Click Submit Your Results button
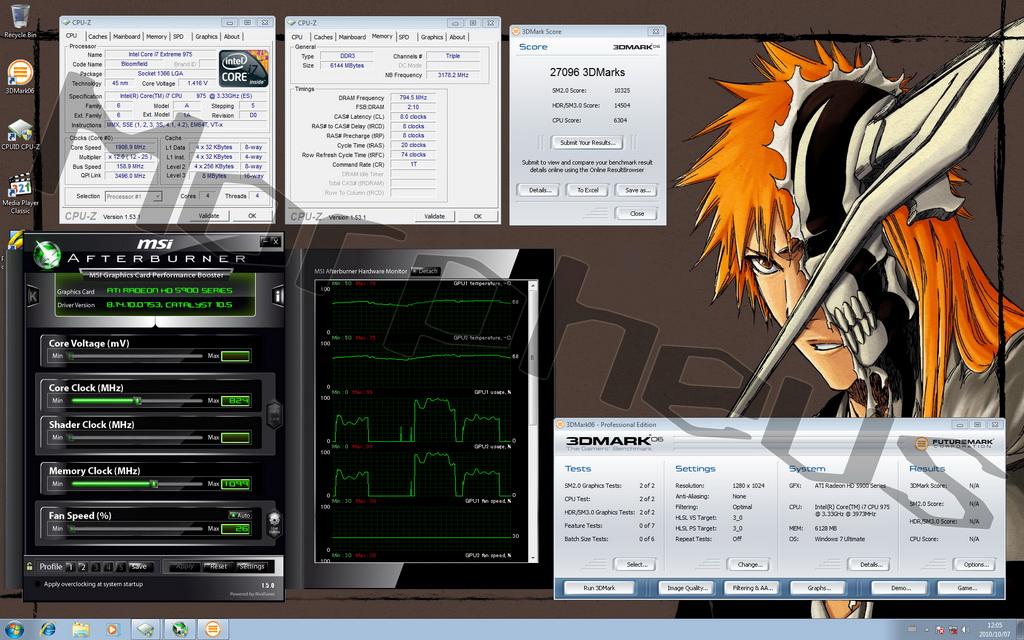Image resolution: width=1024 pixels, height=640 pixels. pyautogui.click(x=587, y=142)
